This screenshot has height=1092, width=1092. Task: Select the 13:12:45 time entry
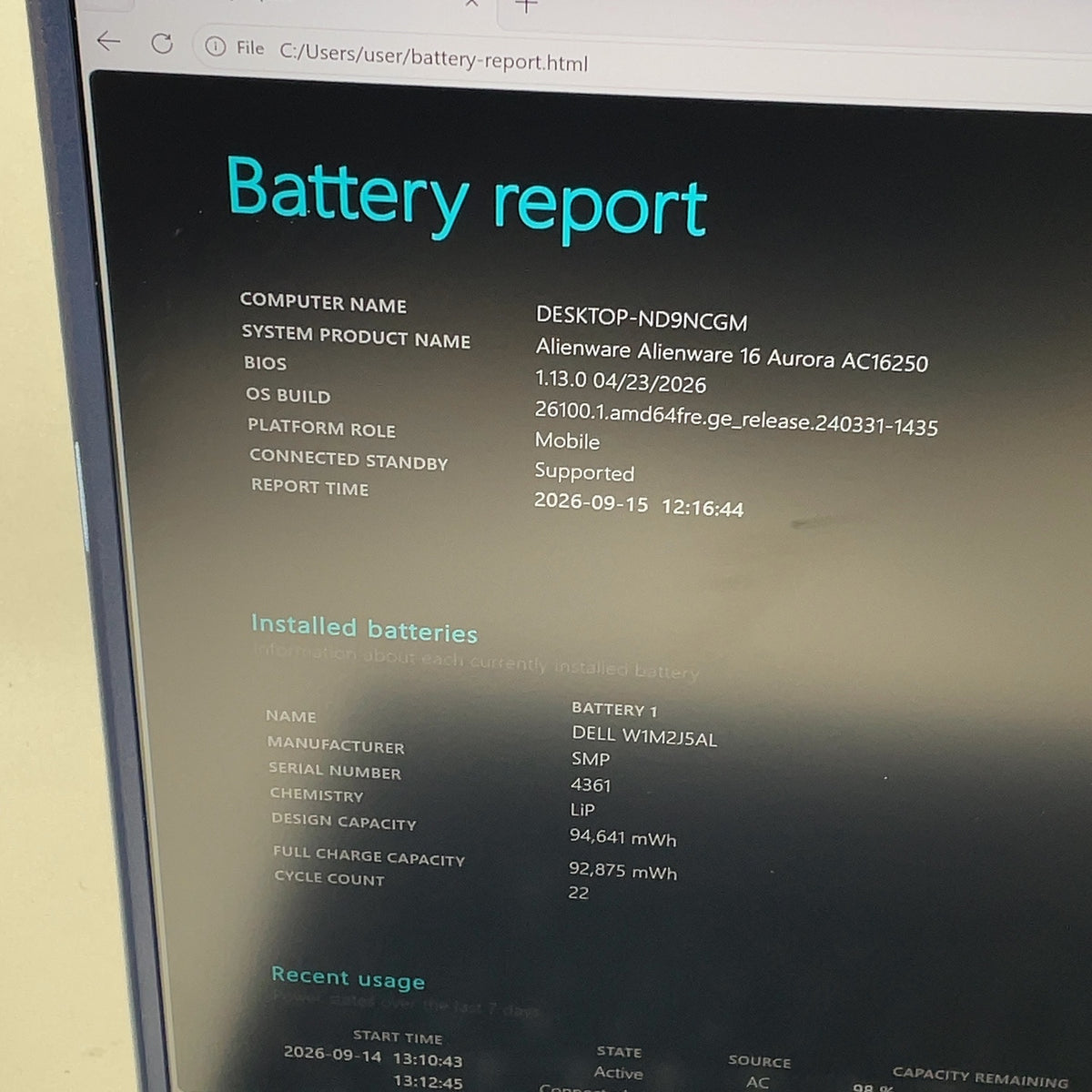coord(428,1081)
